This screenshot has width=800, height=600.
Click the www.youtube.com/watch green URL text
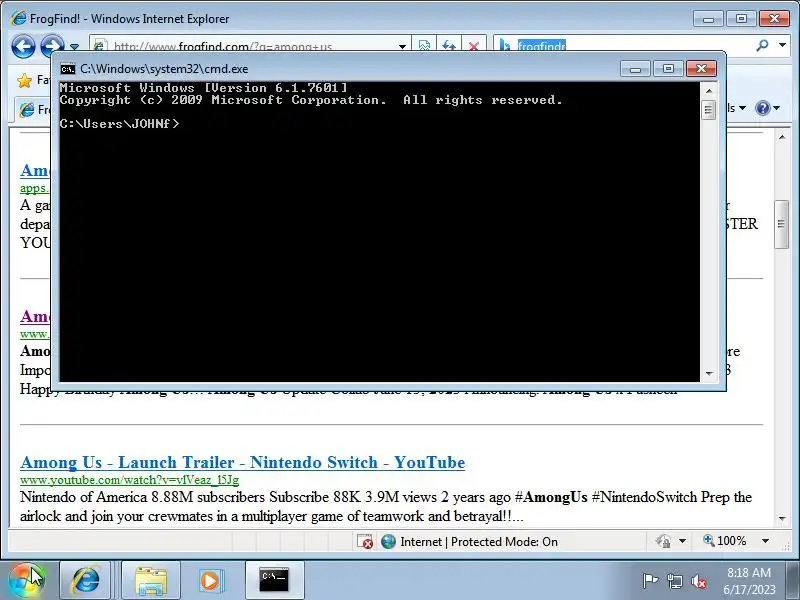click(130, 480)
